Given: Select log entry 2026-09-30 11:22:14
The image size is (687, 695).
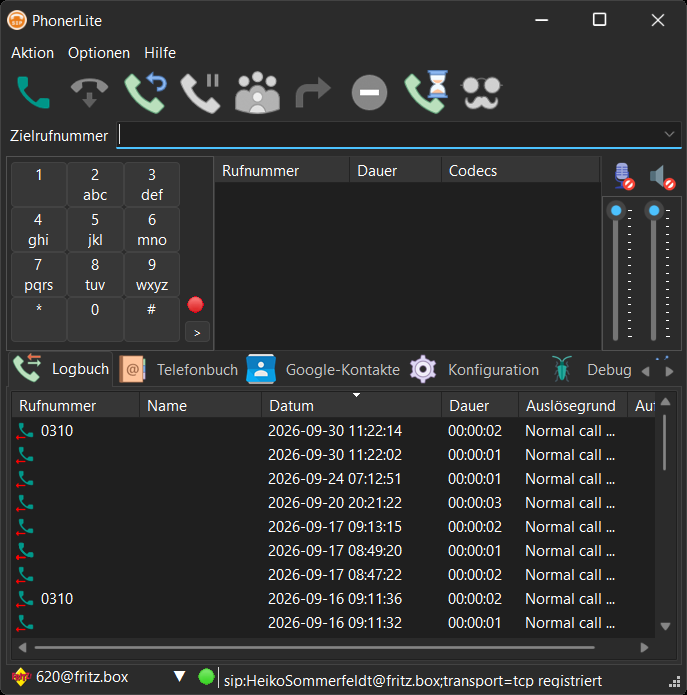Looking at the screenshot, I should tap(333, 431).
